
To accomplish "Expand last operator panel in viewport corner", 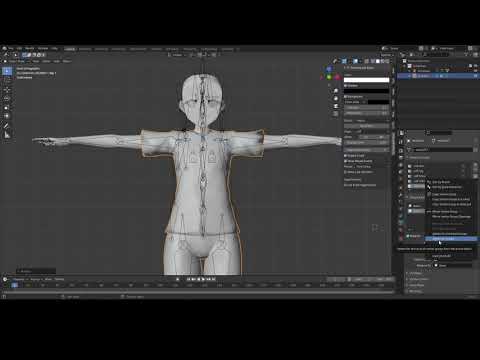I will (36, 271).
